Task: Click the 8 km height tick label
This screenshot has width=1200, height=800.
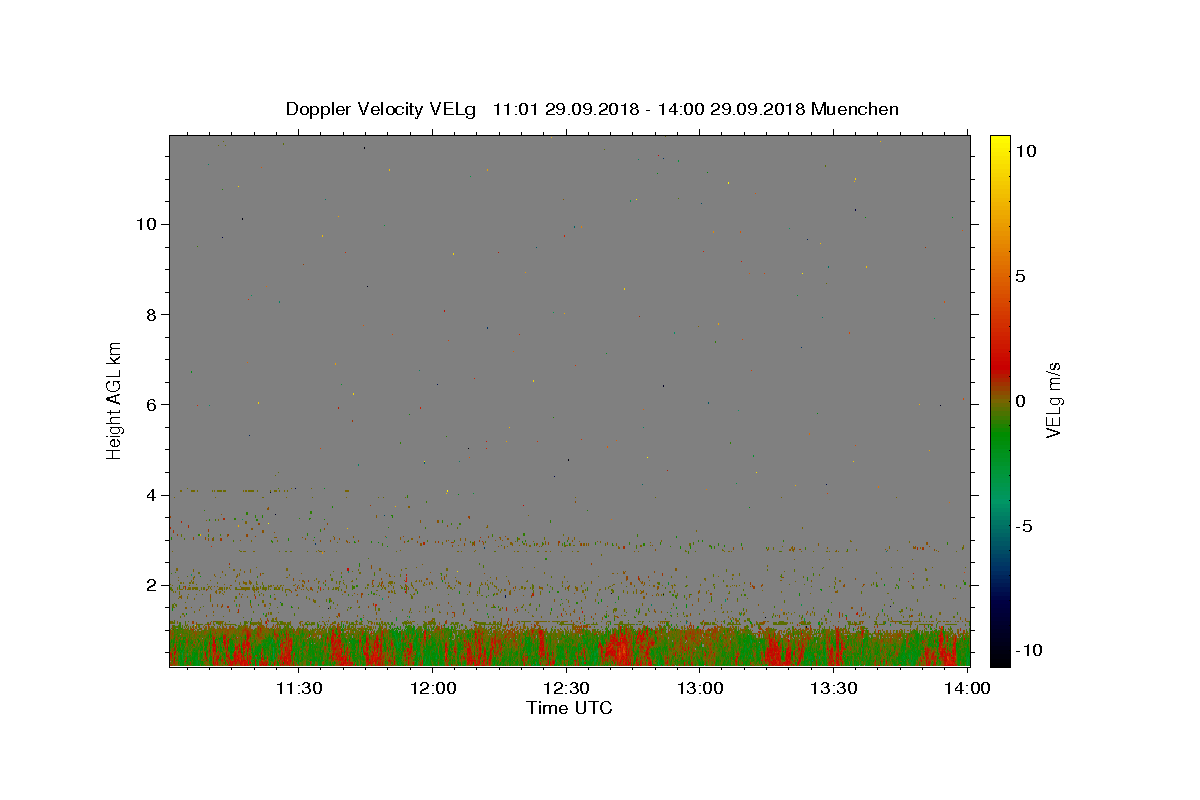Action: (152, 314)
